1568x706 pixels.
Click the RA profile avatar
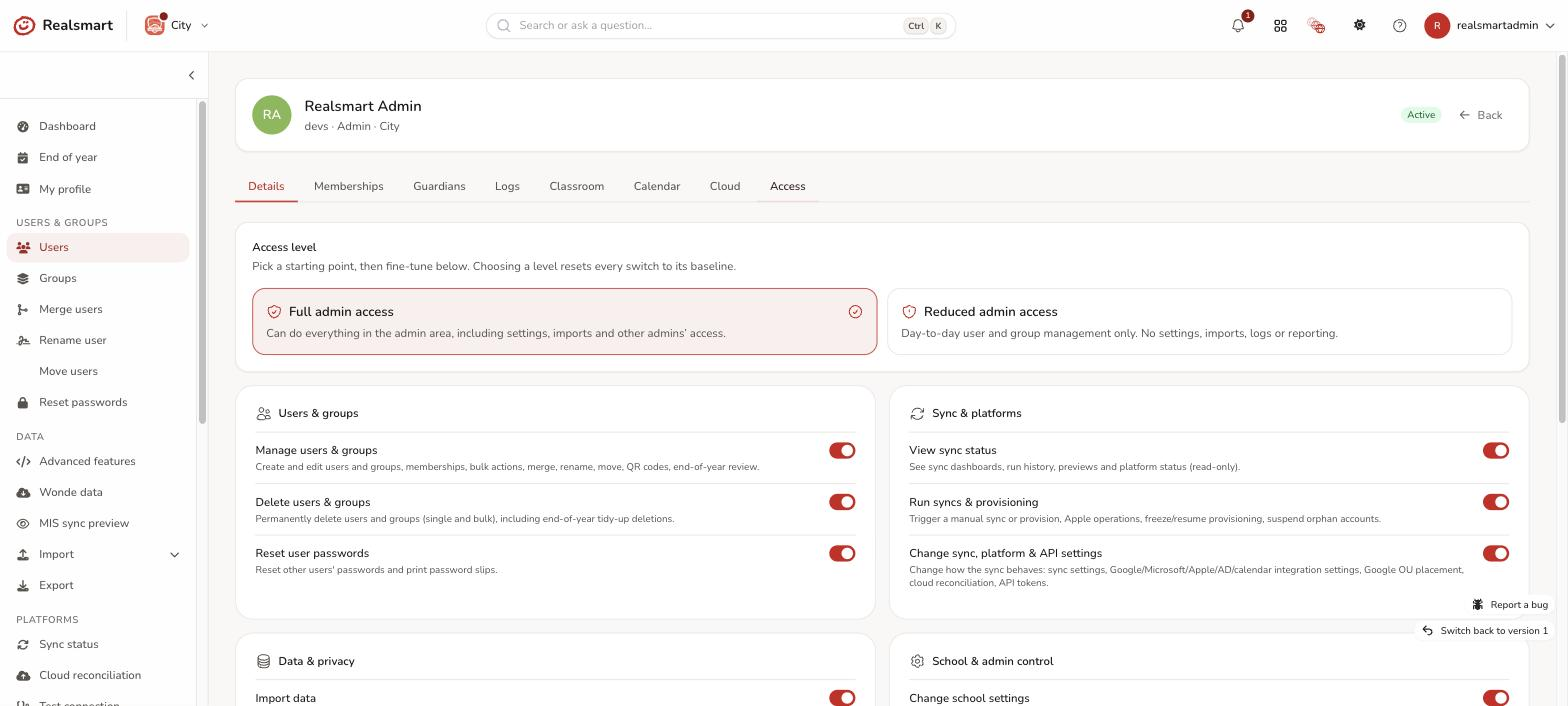[x=272, y=115]
